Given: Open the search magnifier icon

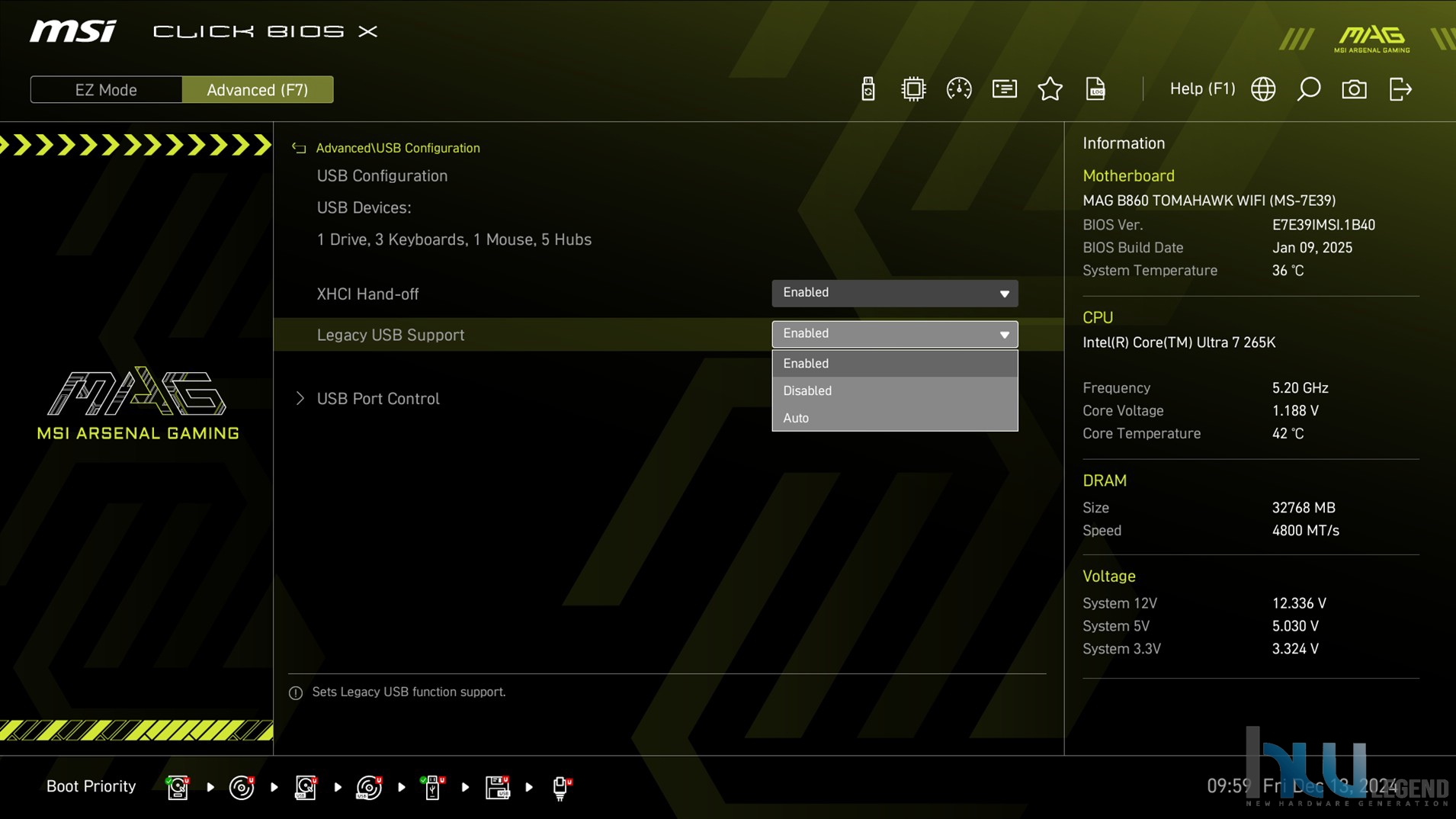Looking at the screenshot, I should pyautogui.click(x=1308, y=89).
